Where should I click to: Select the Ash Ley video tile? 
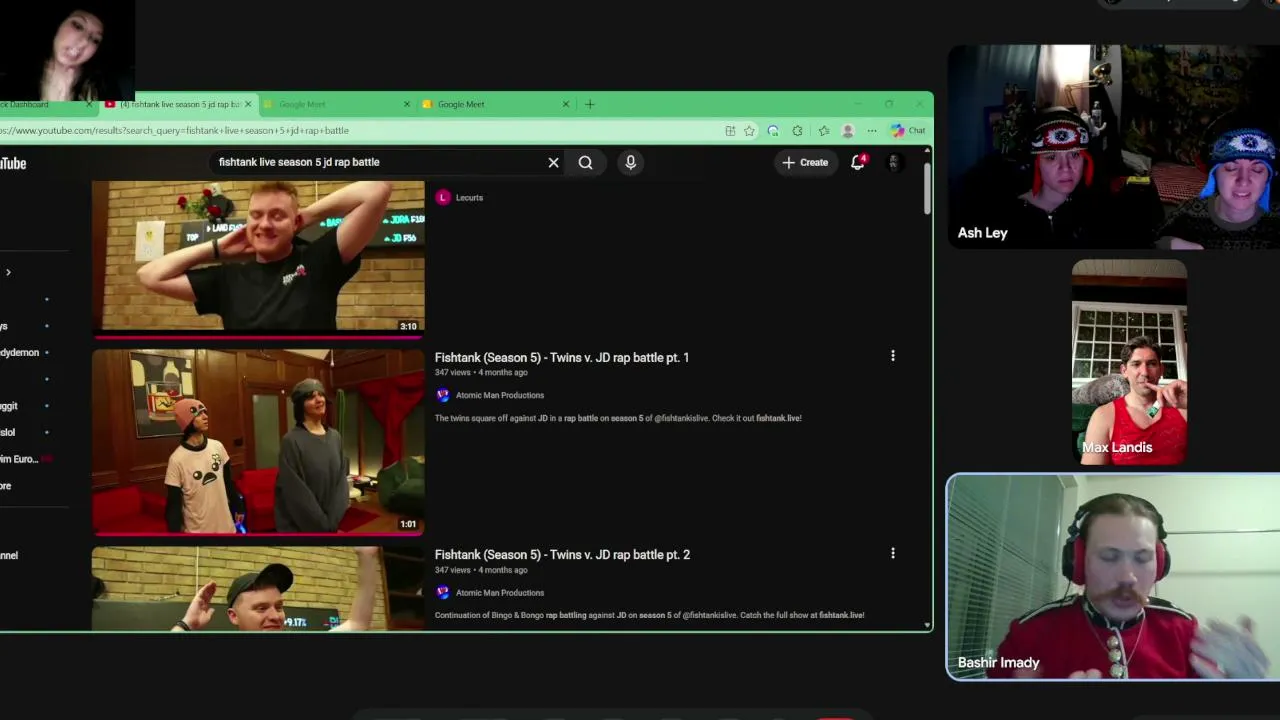[1113, 146]
